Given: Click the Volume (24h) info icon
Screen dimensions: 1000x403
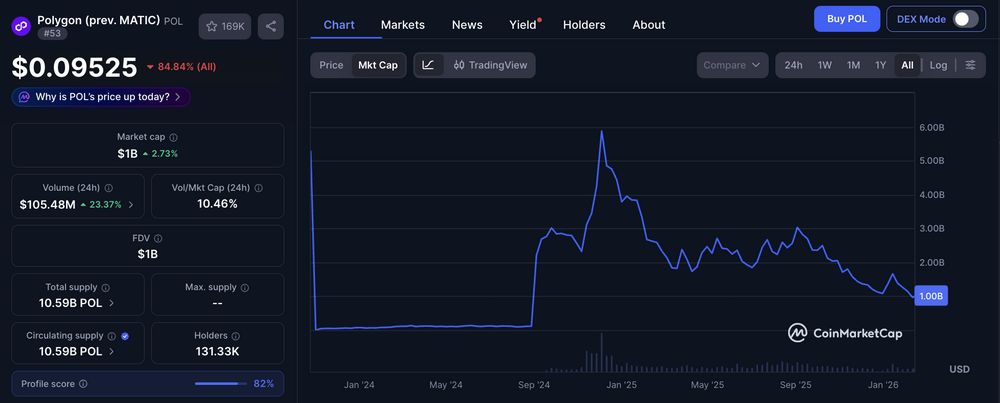Looking at the screenshot, I should click(x=108, y=188).
